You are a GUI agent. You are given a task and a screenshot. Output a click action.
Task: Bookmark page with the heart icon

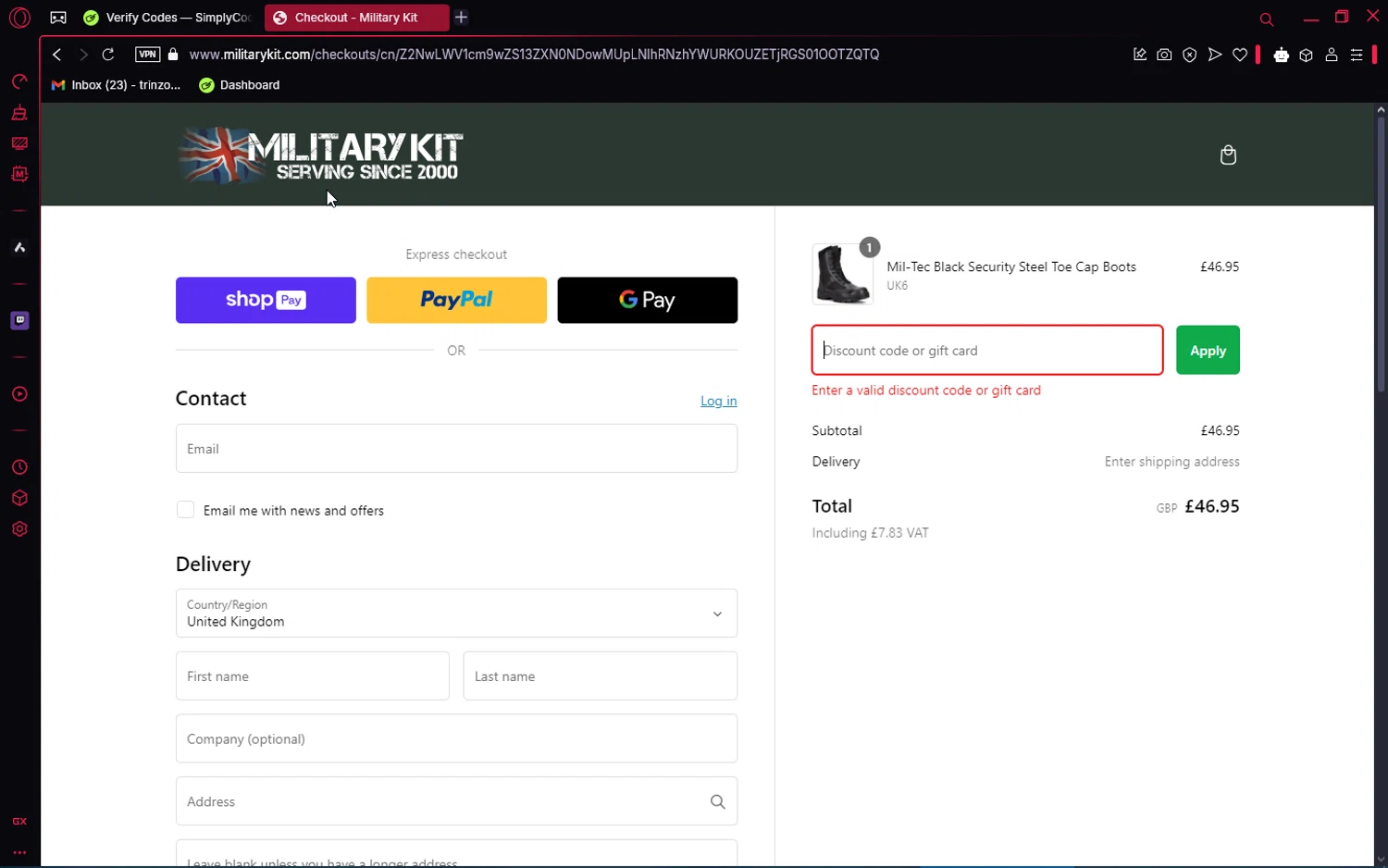pos(1240,55)
